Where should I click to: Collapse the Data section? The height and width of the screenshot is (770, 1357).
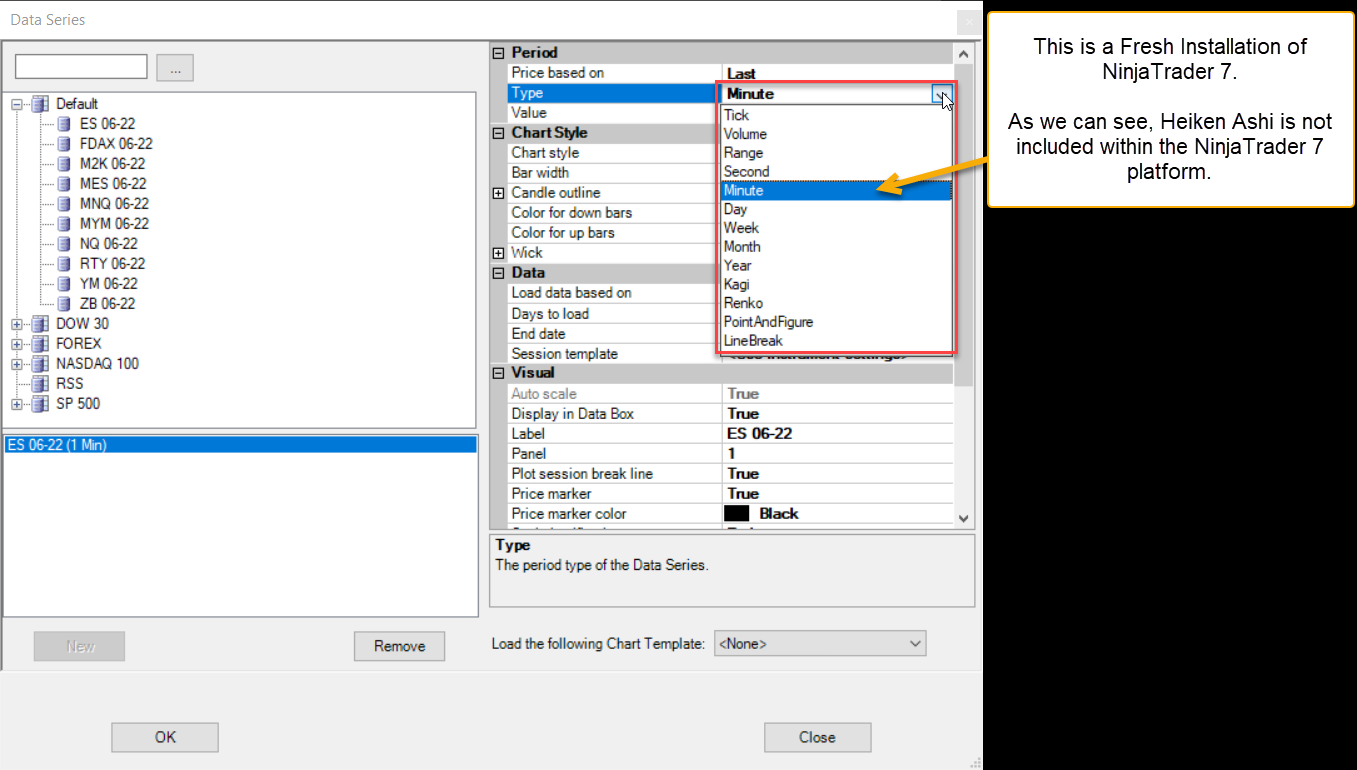(498, 273)
